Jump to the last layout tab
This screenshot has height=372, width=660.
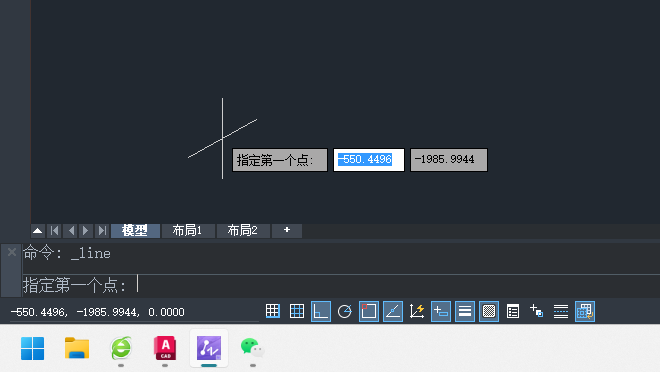coord(102,231)
